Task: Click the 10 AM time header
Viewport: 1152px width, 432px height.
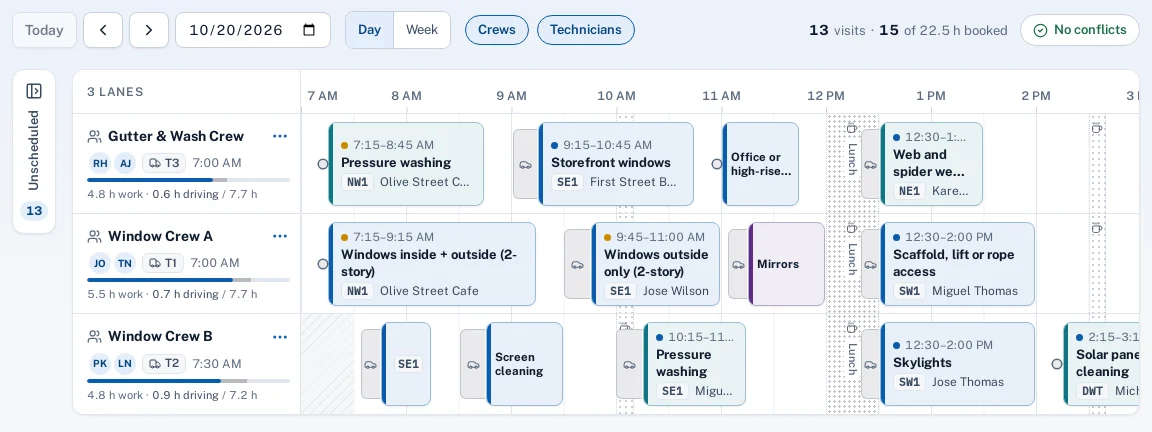Action: click(x=616, y=96)
